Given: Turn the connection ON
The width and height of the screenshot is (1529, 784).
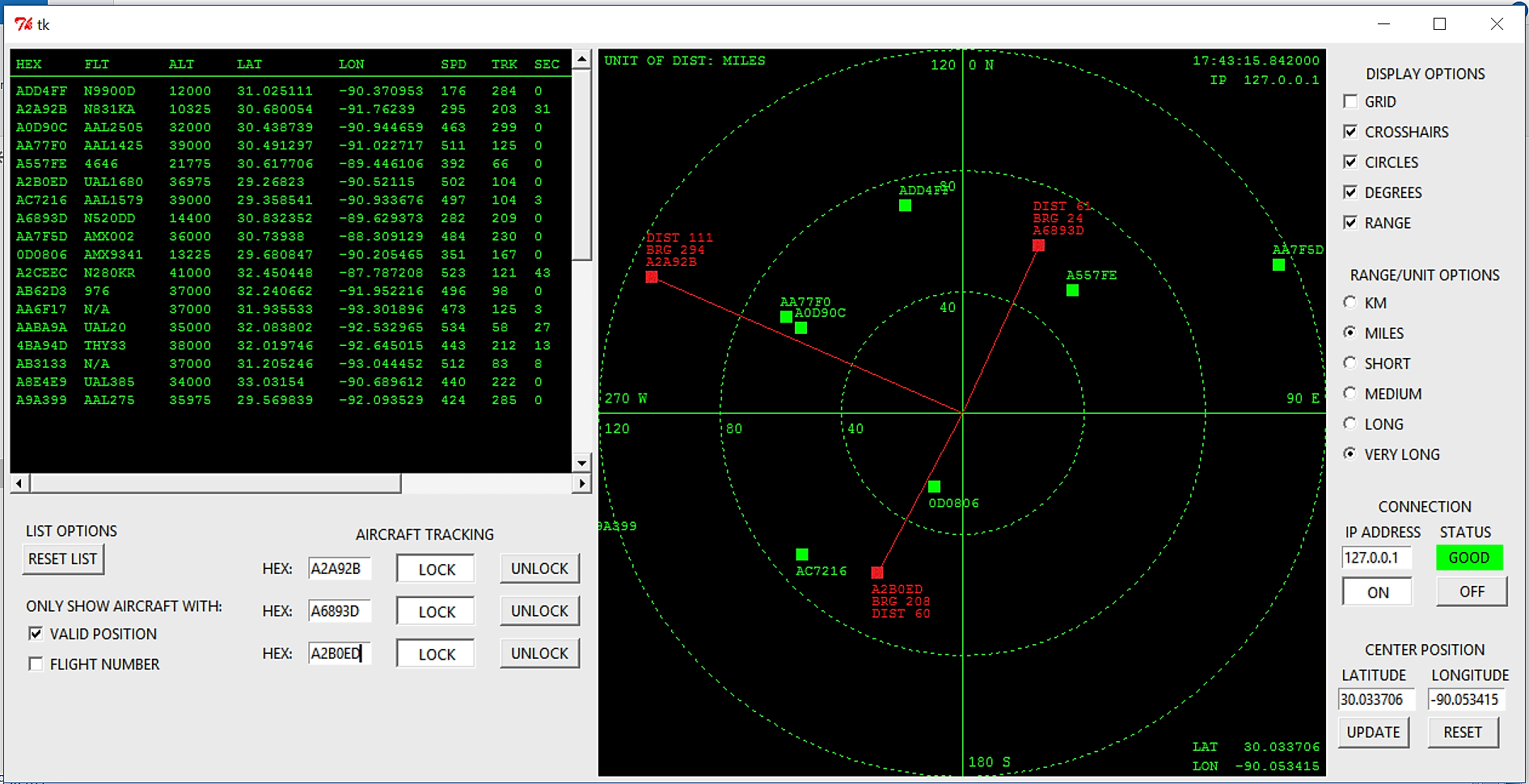Looking at the screenshot, I should [x=1378, y=592].
